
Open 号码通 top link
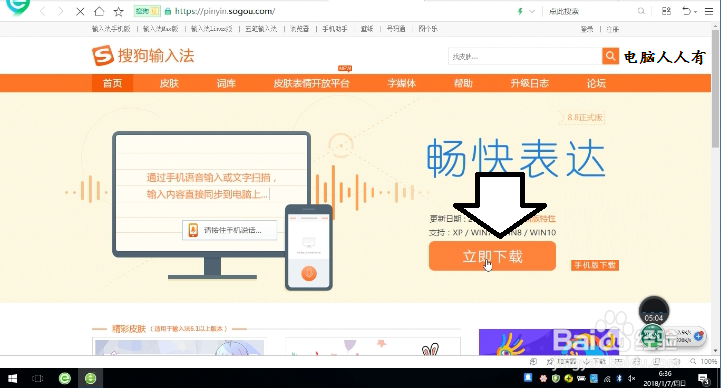pyautogui.click(x=396, y=29)
